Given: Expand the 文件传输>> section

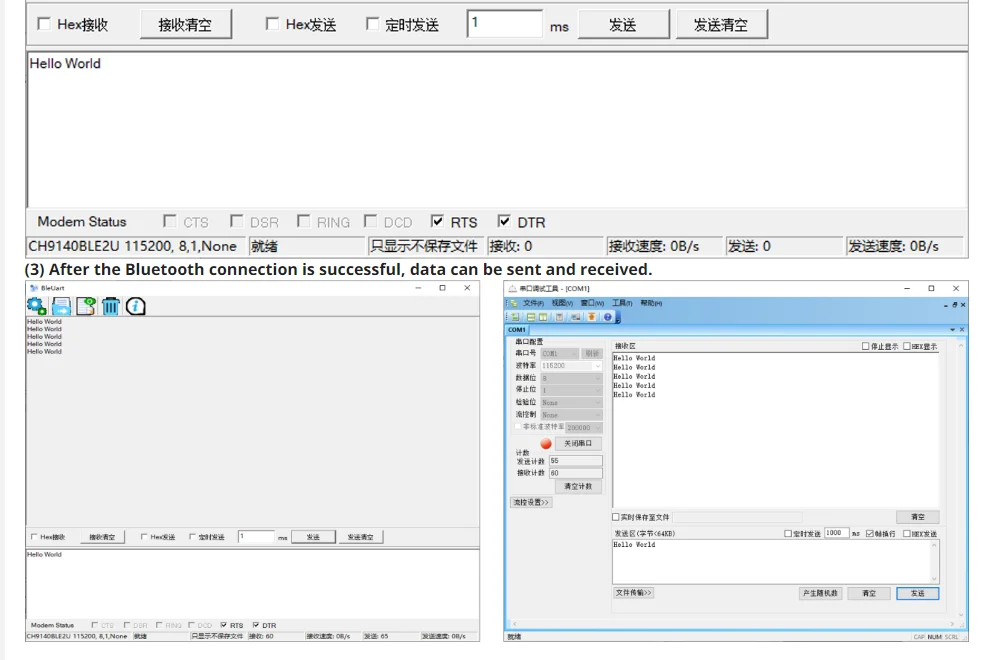Looking at the screenshot, I should point(633,593).
